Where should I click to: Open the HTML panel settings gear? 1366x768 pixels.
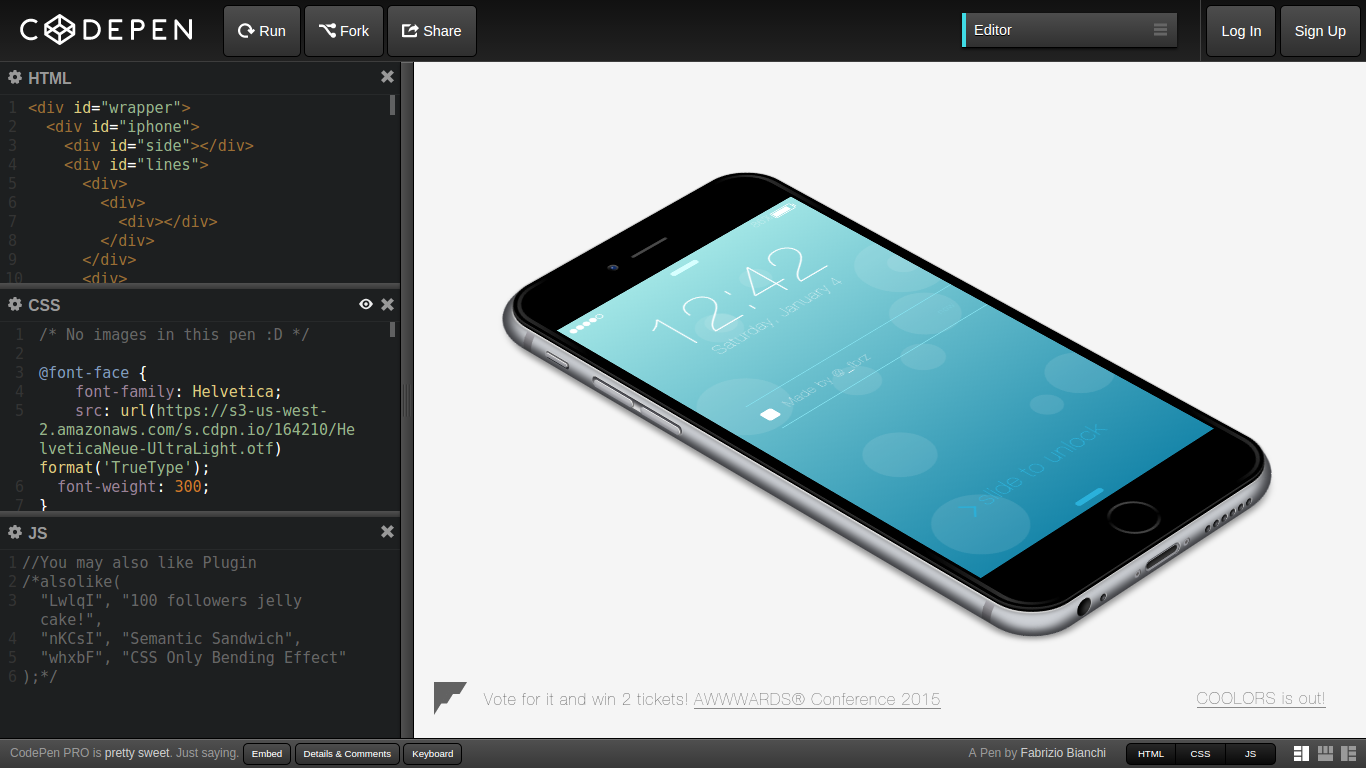click(14, 78)
